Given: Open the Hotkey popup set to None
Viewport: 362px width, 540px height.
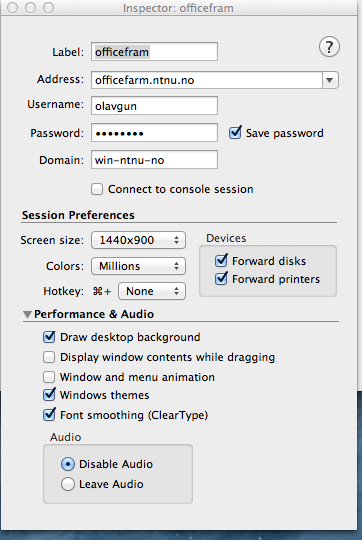Looking at the screenshot, I should [x=152, y=291].
